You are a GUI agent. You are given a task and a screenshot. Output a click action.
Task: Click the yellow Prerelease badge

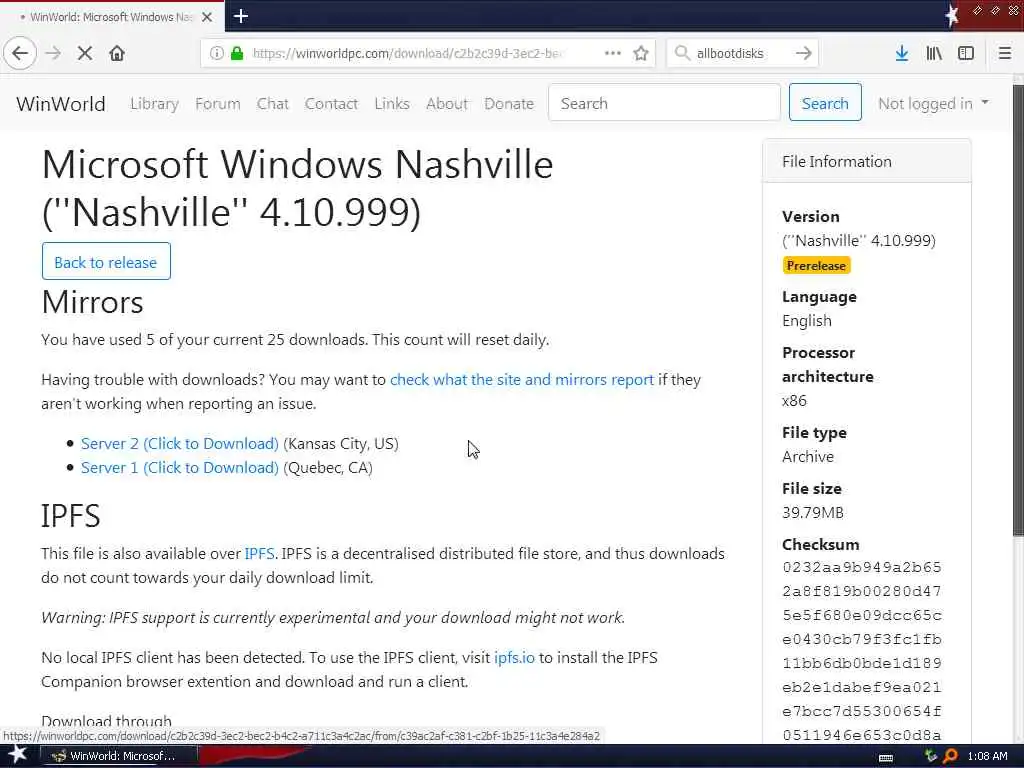[x=816, y=265]
